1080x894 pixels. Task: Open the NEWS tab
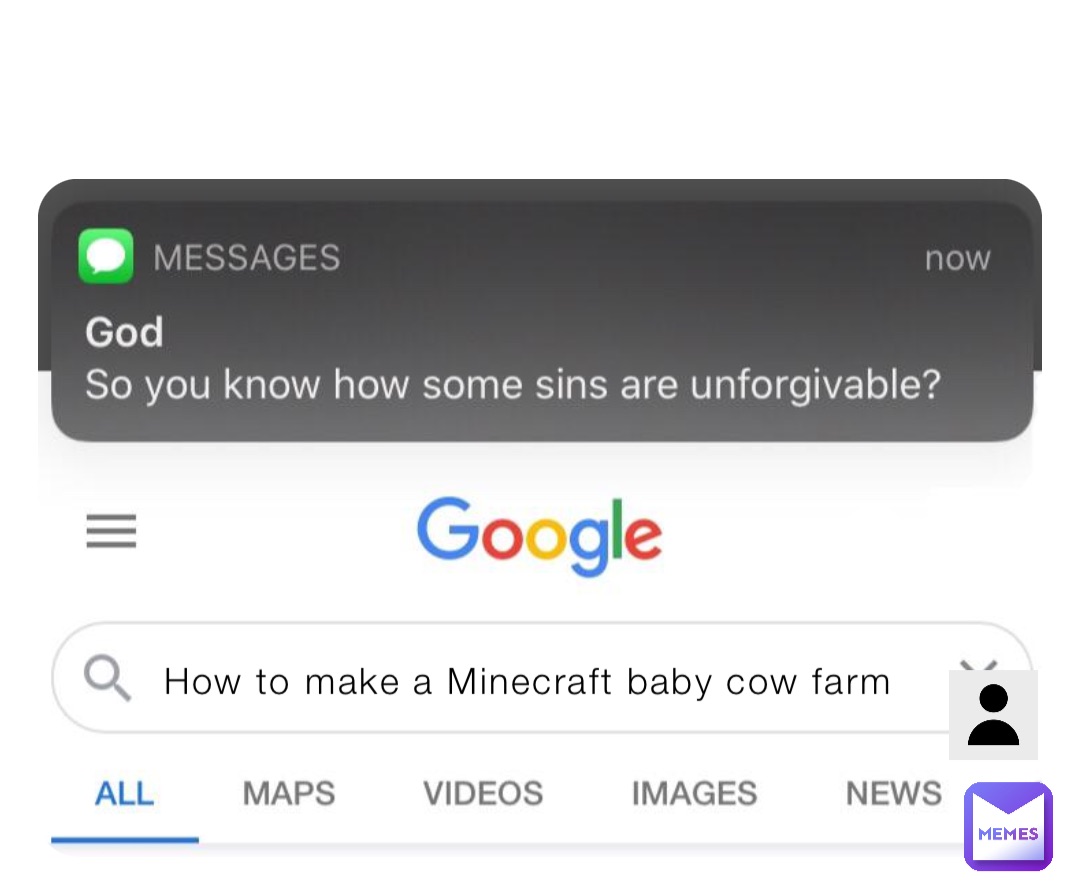pos(893,793)
